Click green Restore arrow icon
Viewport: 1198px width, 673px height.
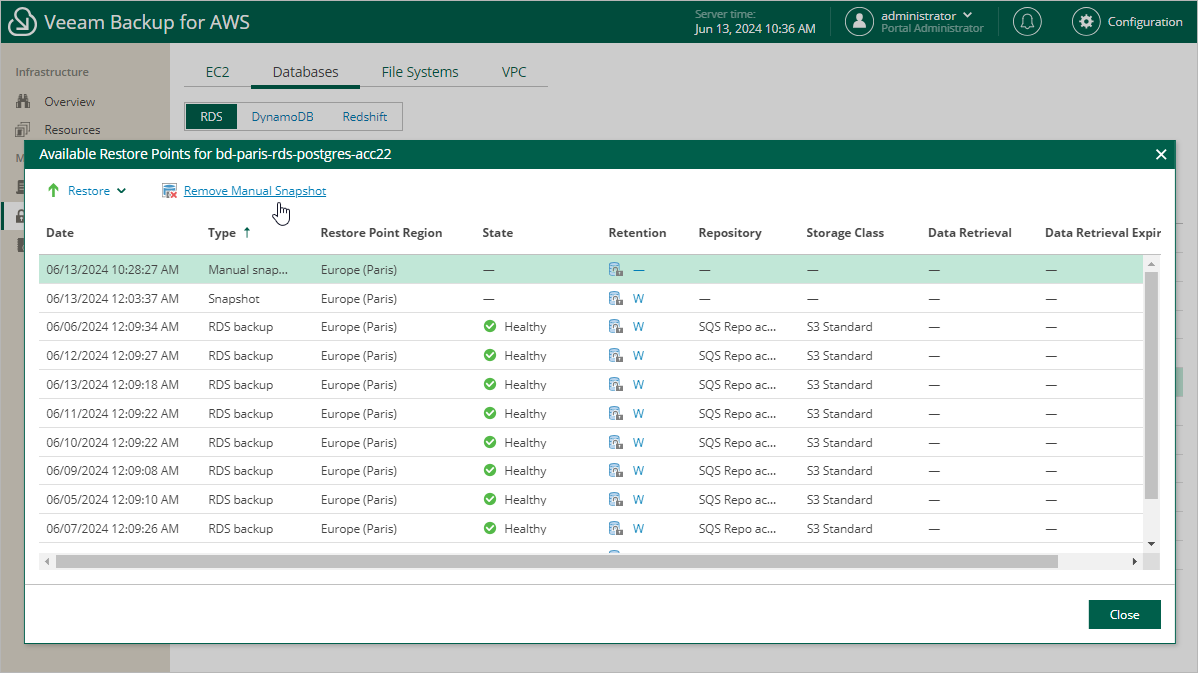(x=53, y=190)
